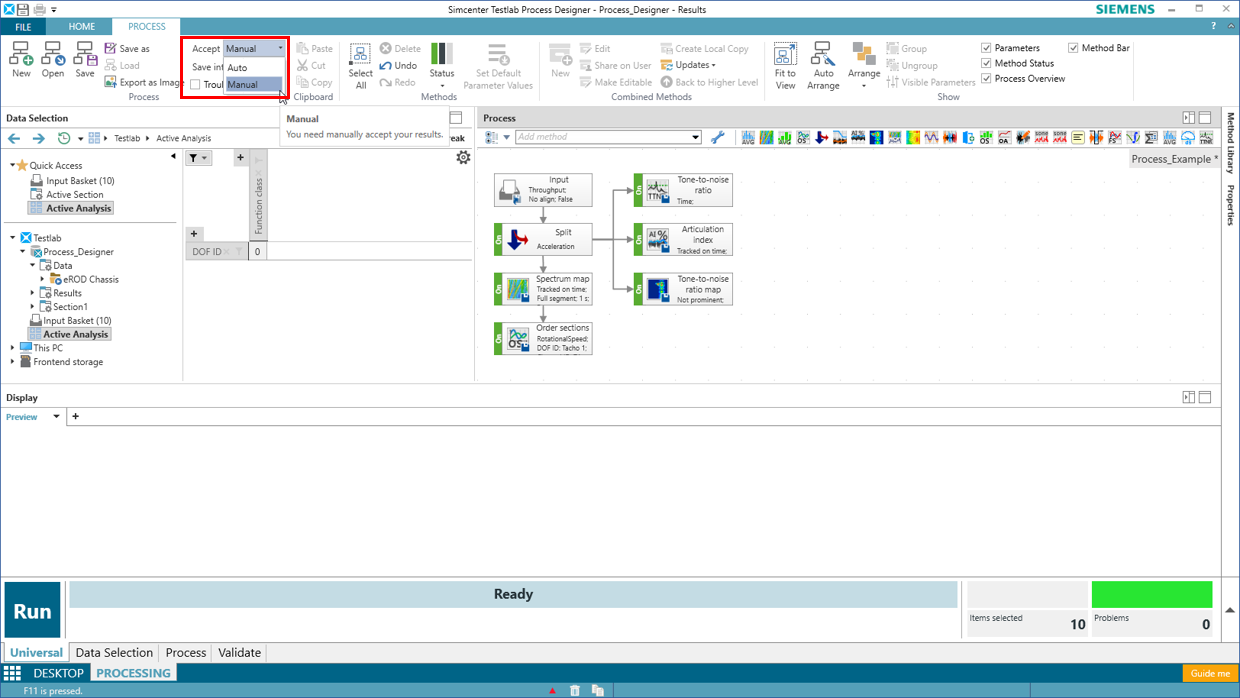Click the Guide me button
Image resolution: width=1240 pixels, height=698 pixels.
tap(1209, 674)
